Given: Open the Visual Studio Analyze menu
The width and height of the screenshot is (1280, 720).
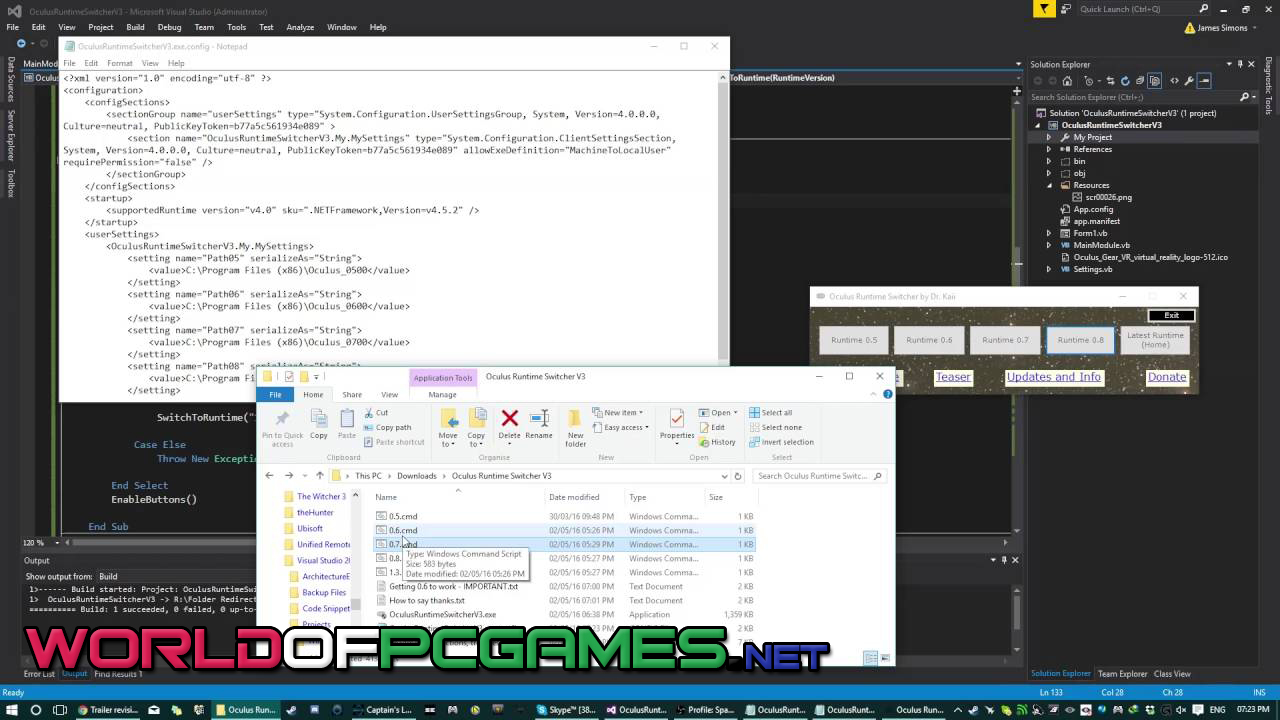Looking at the screenshot, I should tap(300, 27).
